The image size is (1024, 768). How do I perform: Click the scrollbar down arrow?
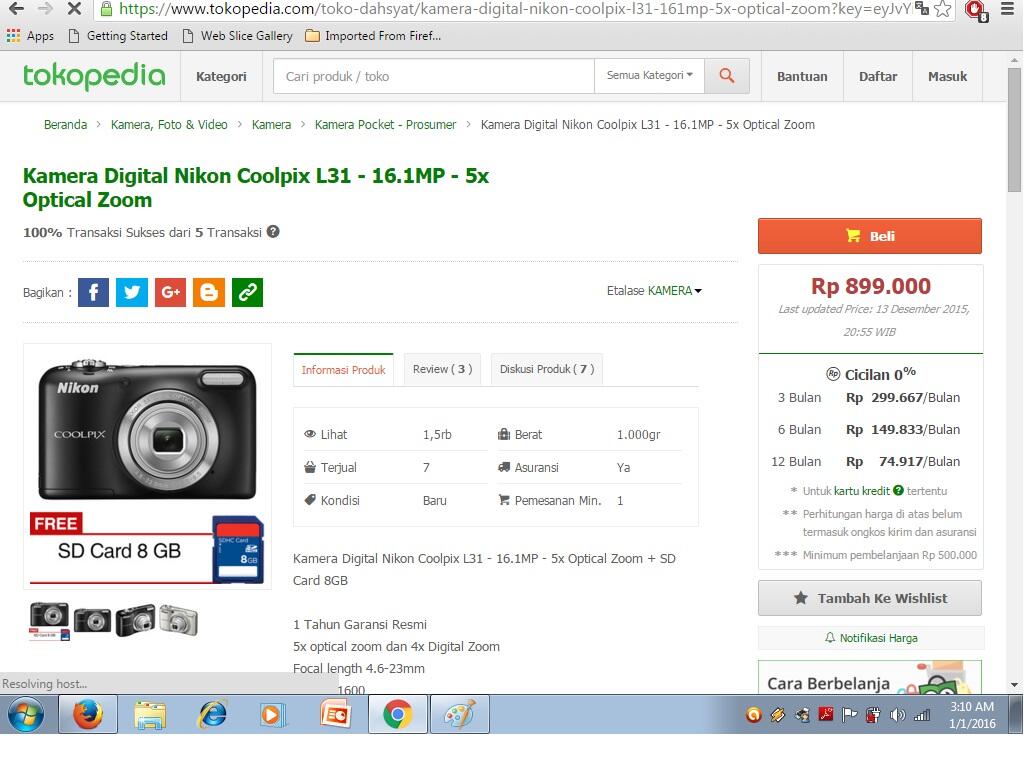[x=1014, y=685]
